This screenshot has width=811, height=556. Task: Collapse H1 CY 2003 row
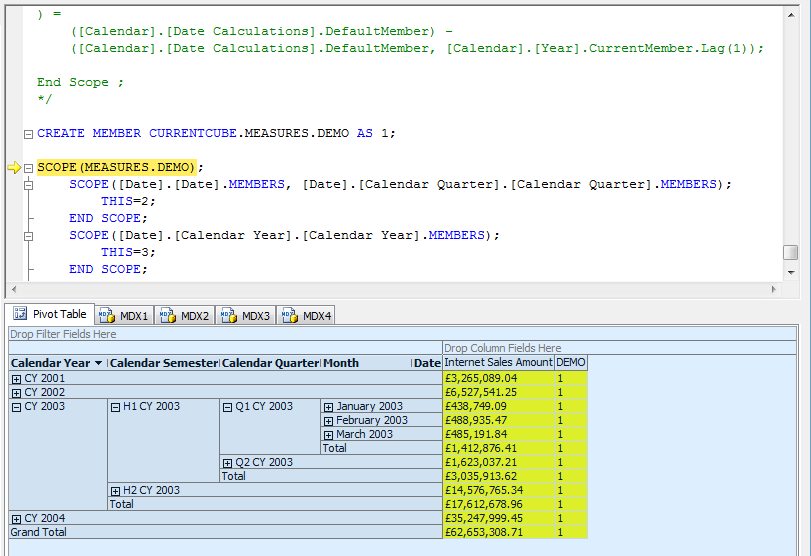115,407
